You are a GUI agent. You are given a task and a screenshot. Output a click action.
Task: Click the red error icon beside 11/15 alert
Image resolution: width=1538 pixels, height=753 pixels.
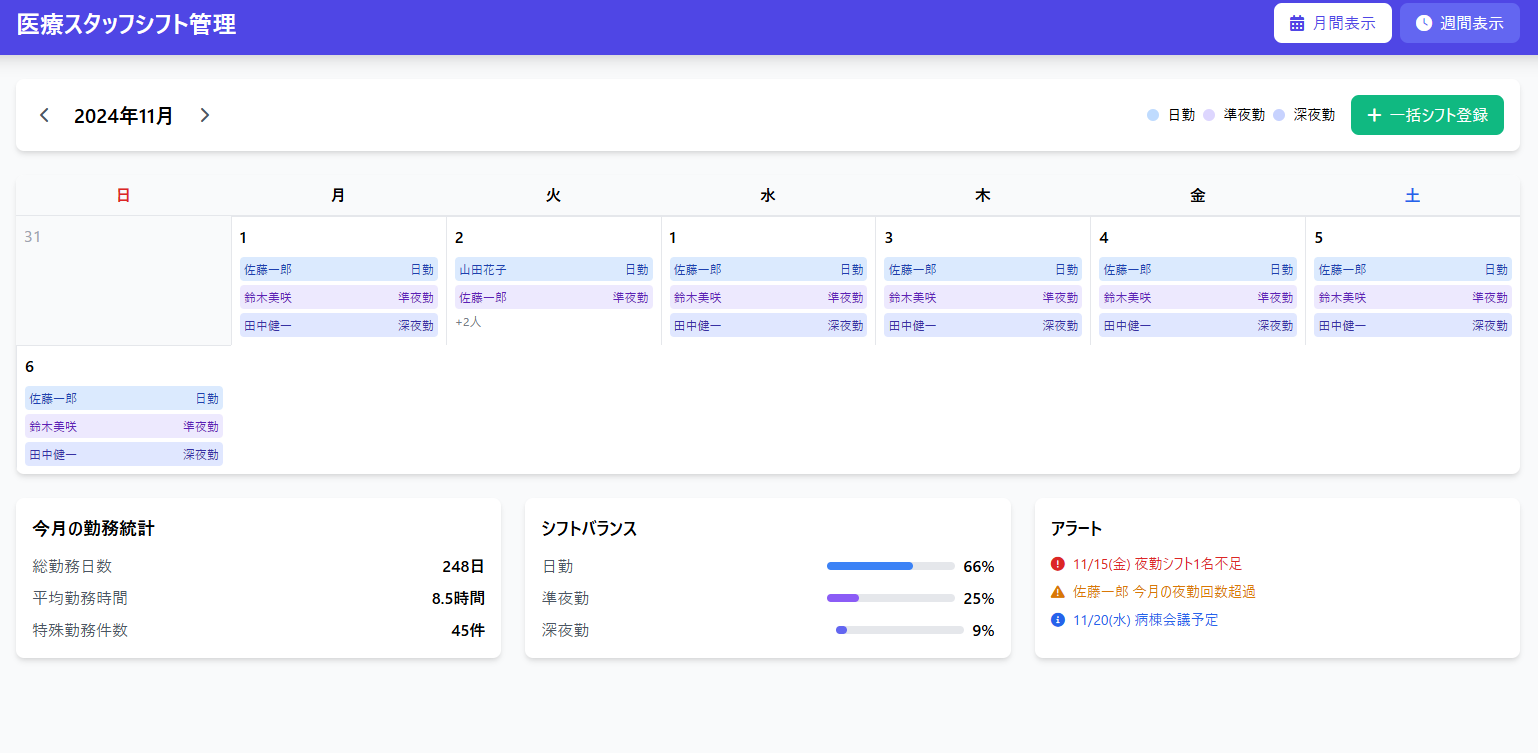[x=1058, y=564]
